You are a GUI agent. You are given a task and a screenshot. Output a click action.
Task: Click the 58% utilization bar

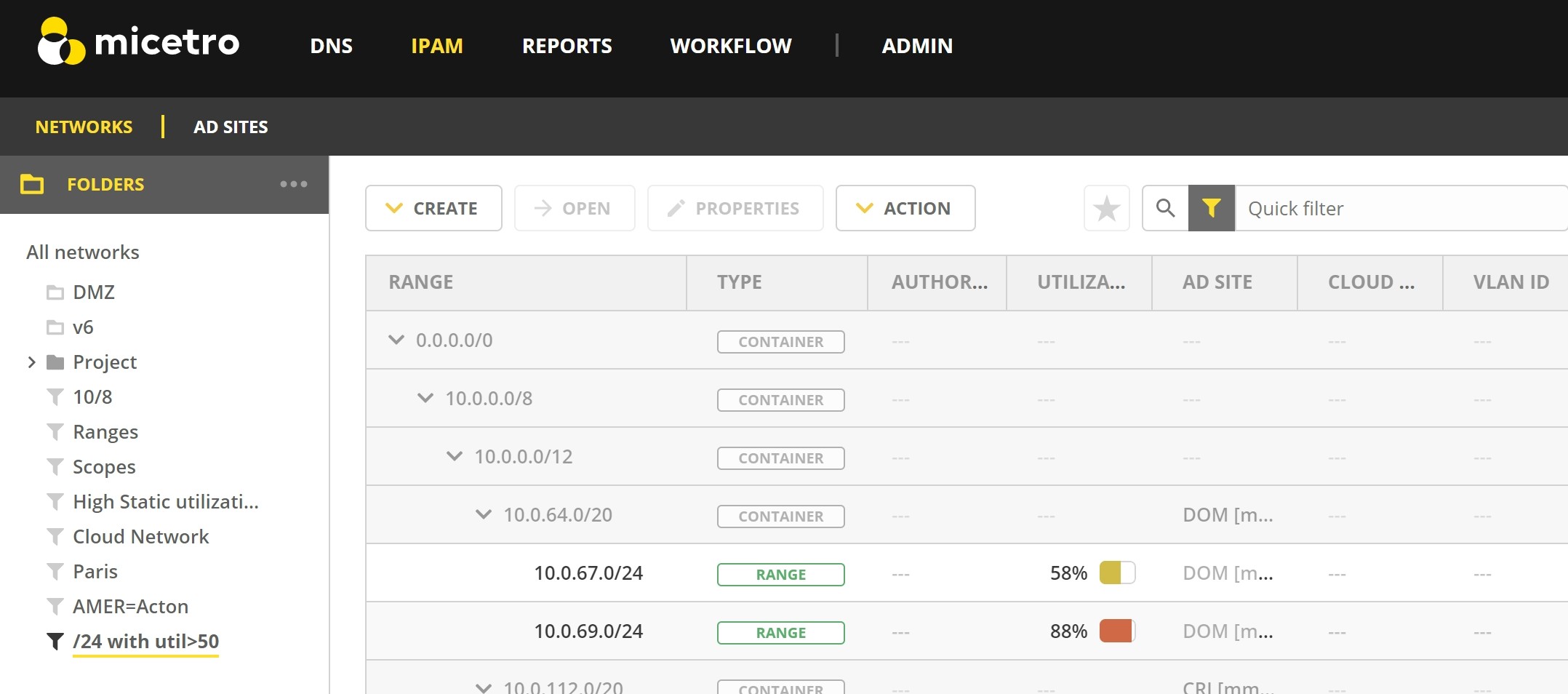click(1116, 573)
